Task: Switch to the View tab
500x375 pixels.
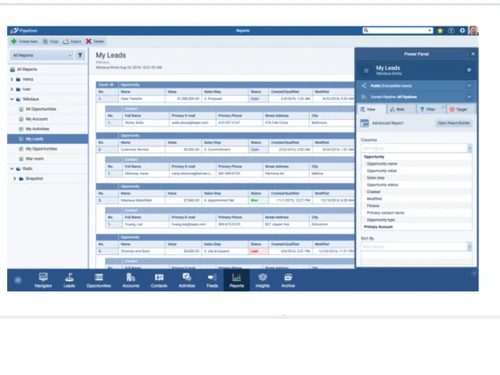Action: click(x=371, y=109)
